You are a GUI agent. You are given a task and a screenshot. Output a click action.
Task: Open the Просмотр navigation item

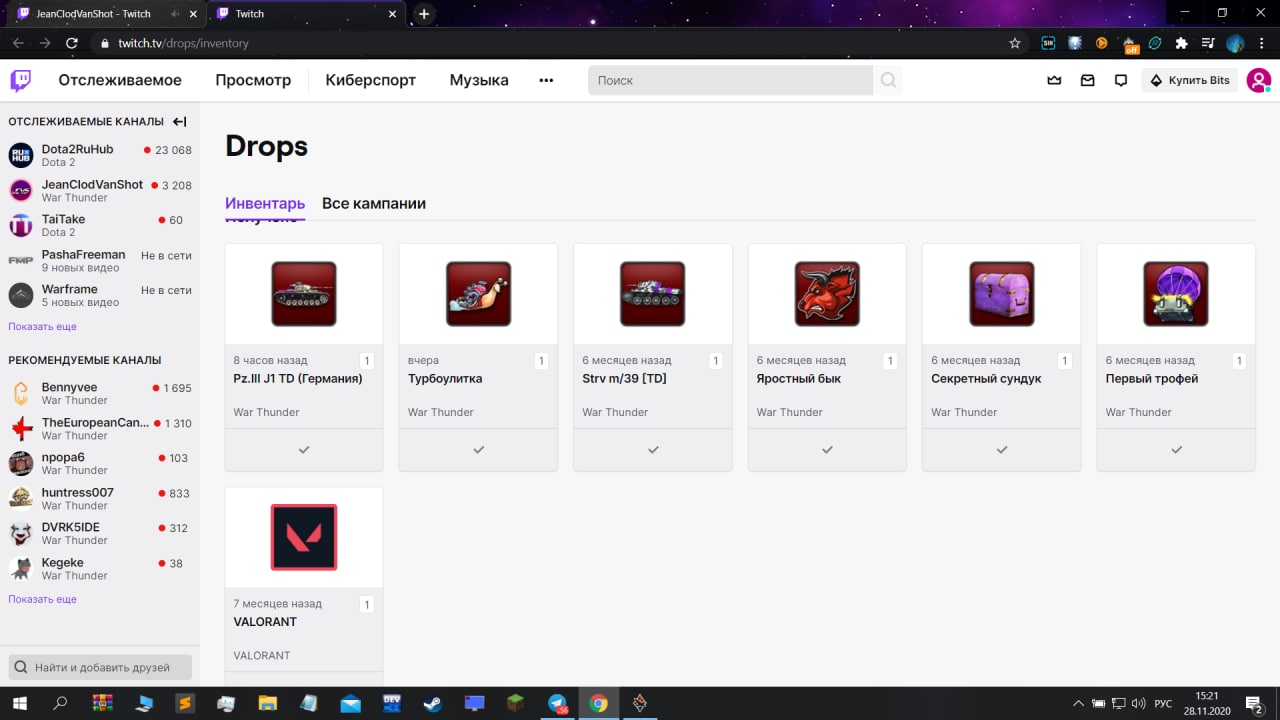pos(253,80)
